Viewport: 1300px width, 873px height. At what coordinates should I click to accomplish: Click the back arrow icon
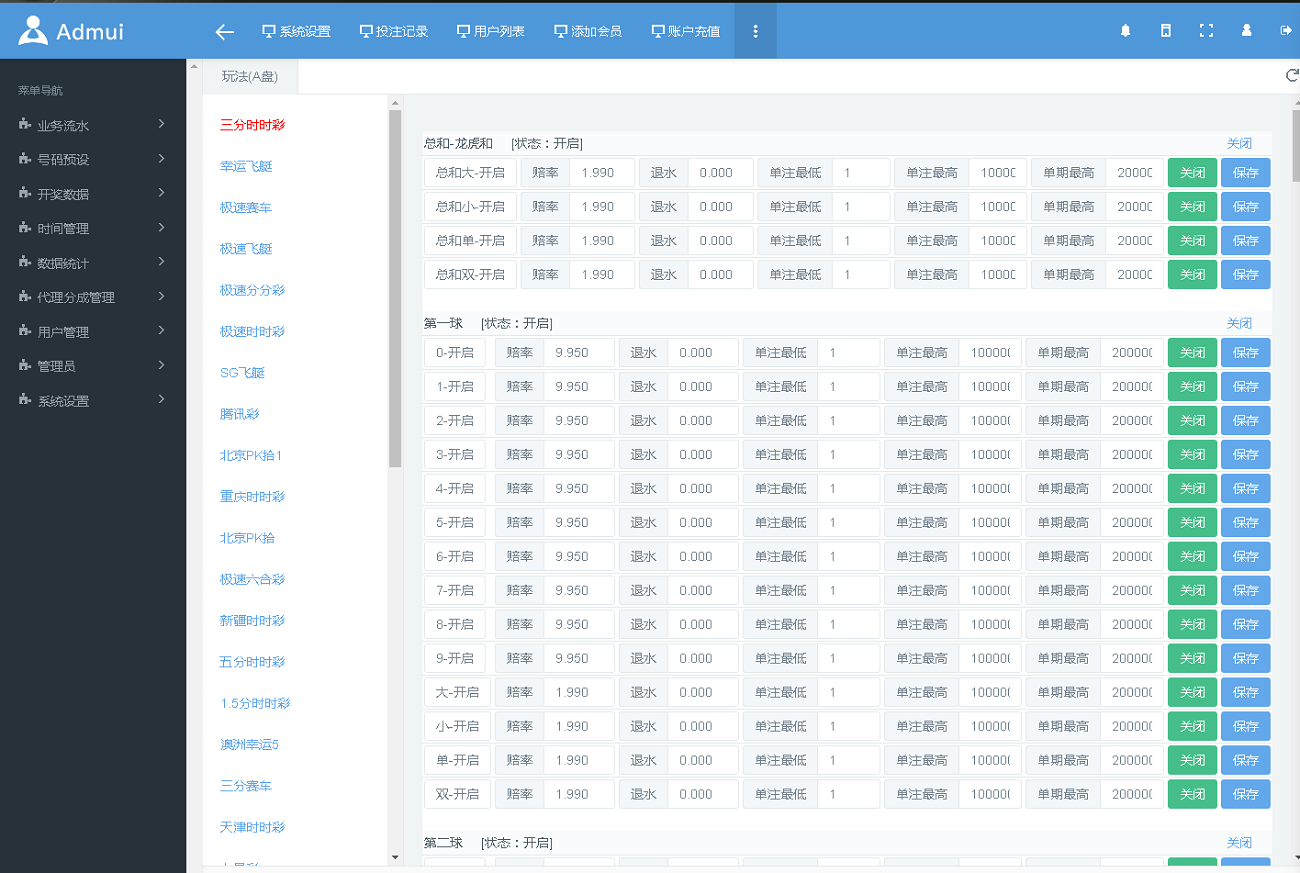click(x=224, y=31)
